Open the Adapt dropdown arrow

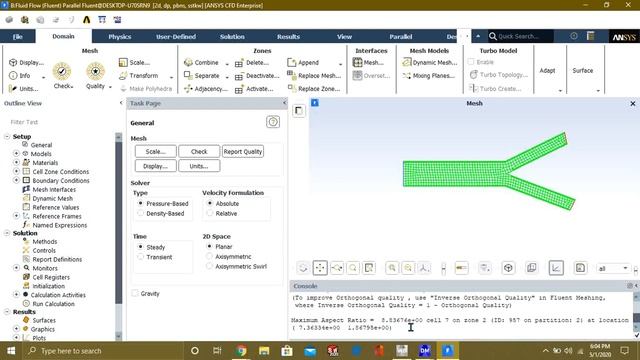click(560, 91)
